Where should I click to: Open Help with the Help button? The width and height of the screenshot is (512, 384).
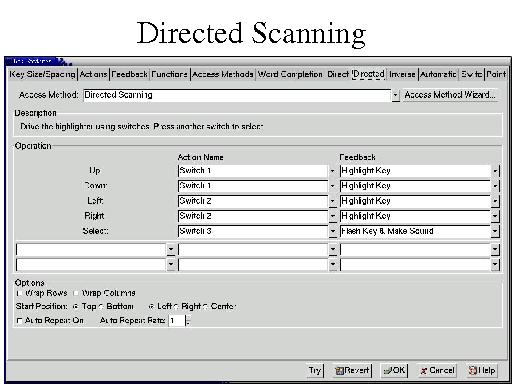482,371
